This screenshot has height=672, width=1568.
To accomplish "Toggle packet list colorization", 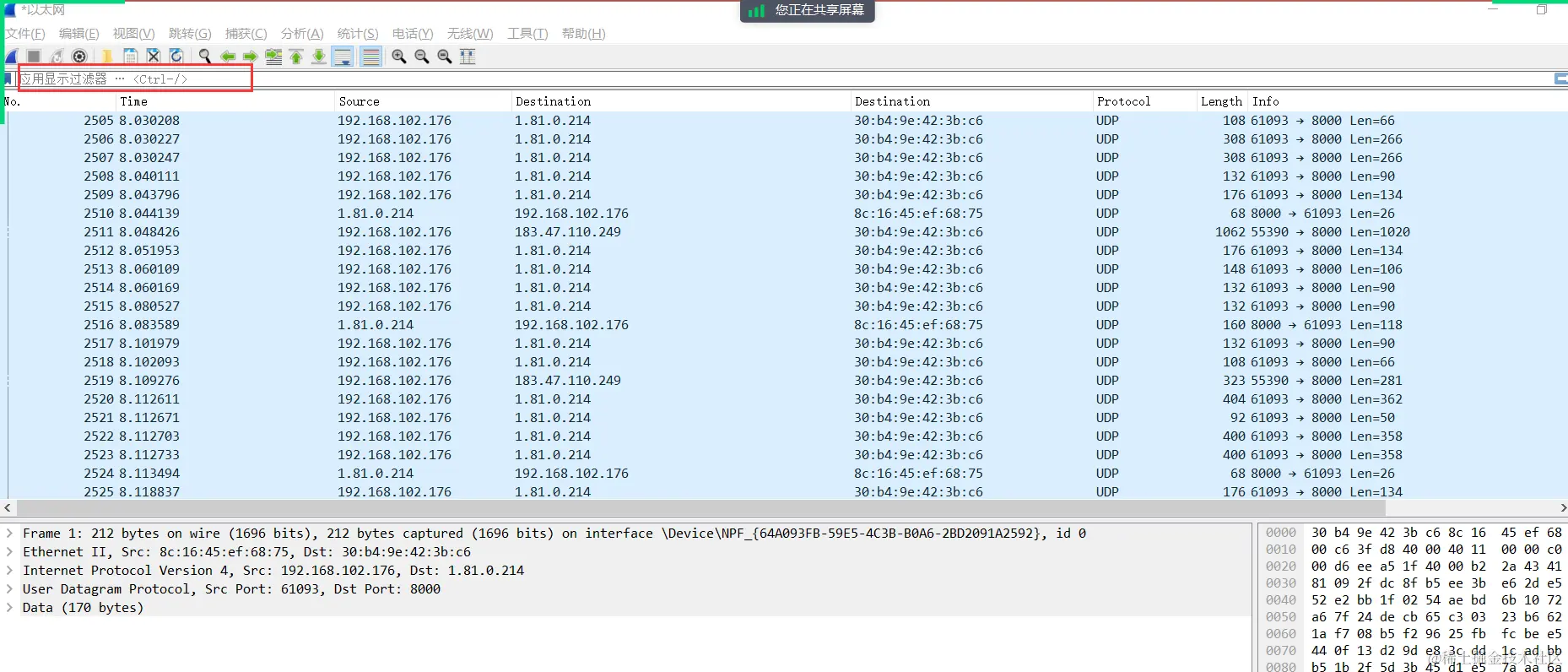I will click(370, 57).
